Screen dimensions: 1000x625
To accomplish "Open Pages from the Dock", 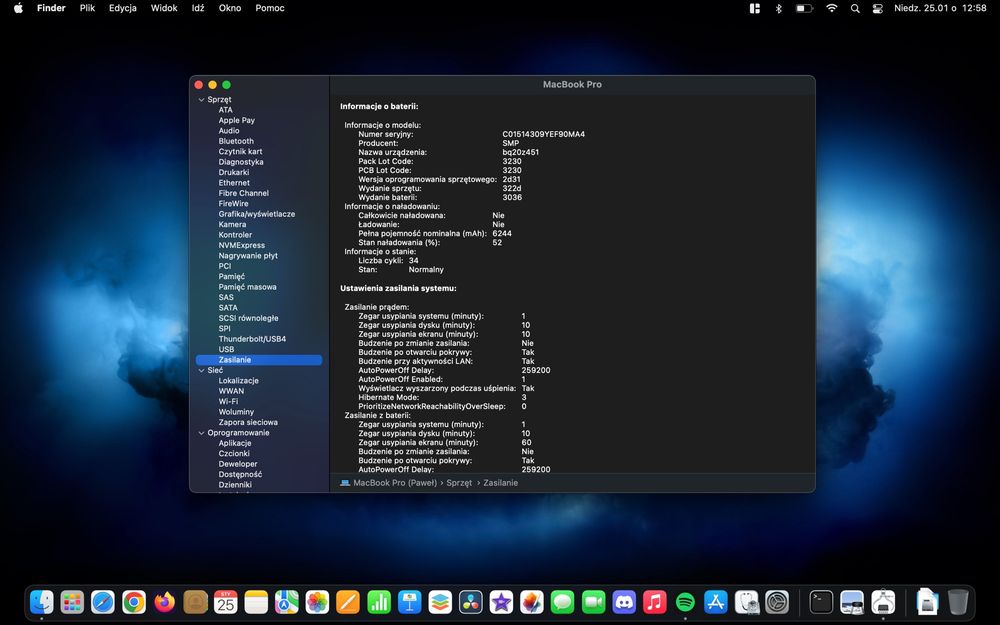I will pyautogui.click(x=348, y=601).
